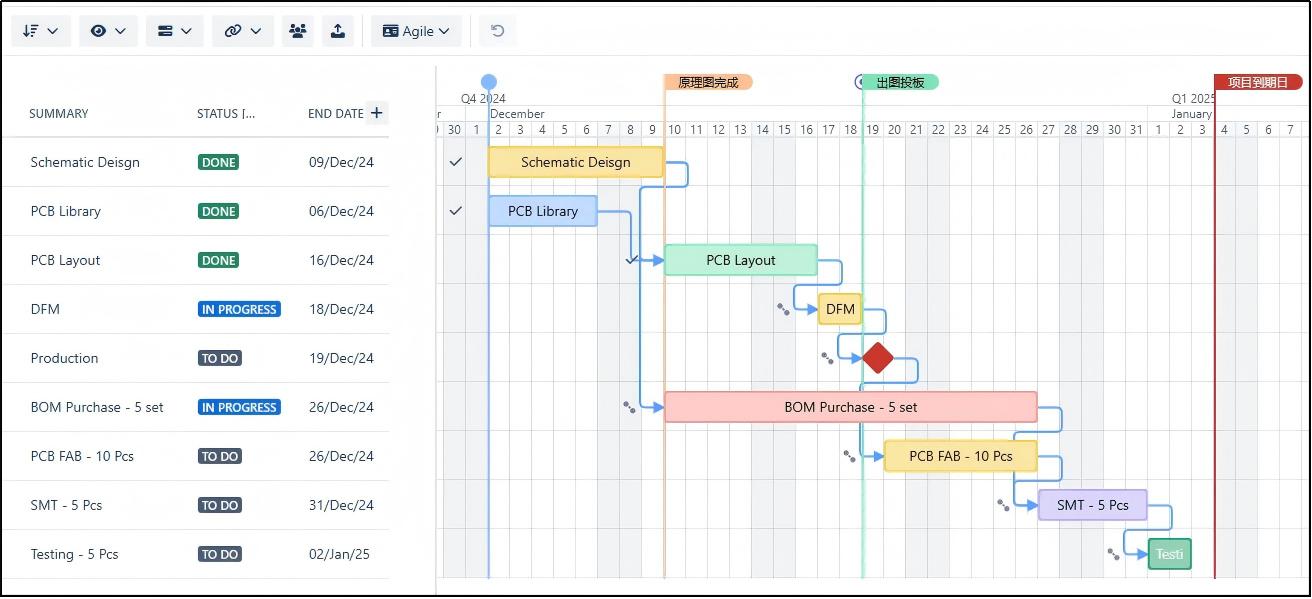This screenshot has height=599, width=1312.
Task: Click the dependency icon left of the DFM bar
Action: coord(783,310)
